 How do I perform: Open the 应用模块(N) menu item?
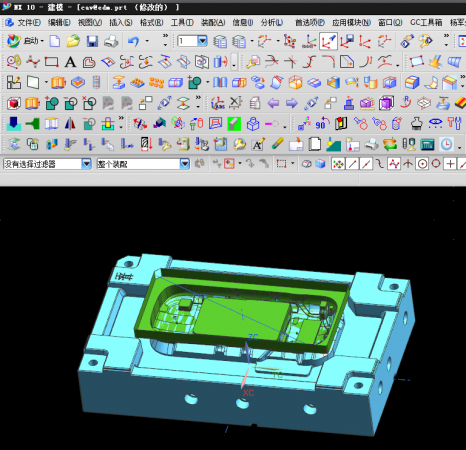pos(351,22)
